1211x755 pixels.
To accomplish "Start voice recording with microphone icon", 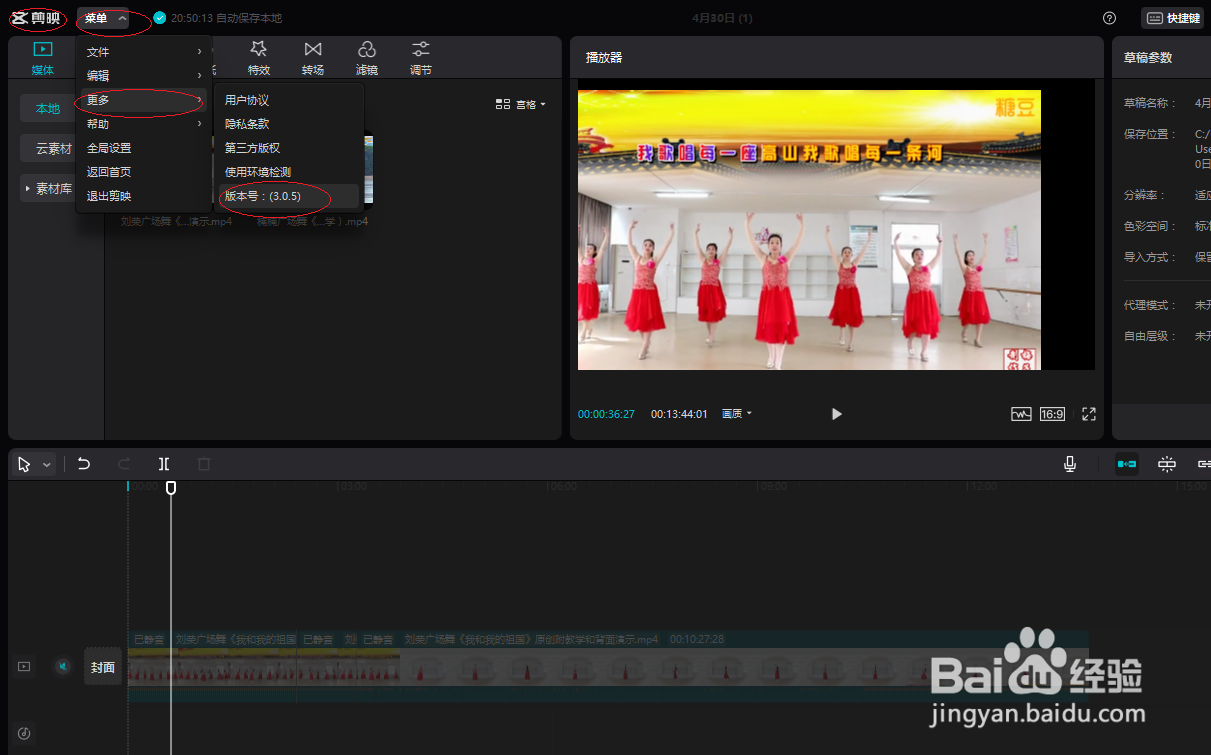I will [1070, 464].
